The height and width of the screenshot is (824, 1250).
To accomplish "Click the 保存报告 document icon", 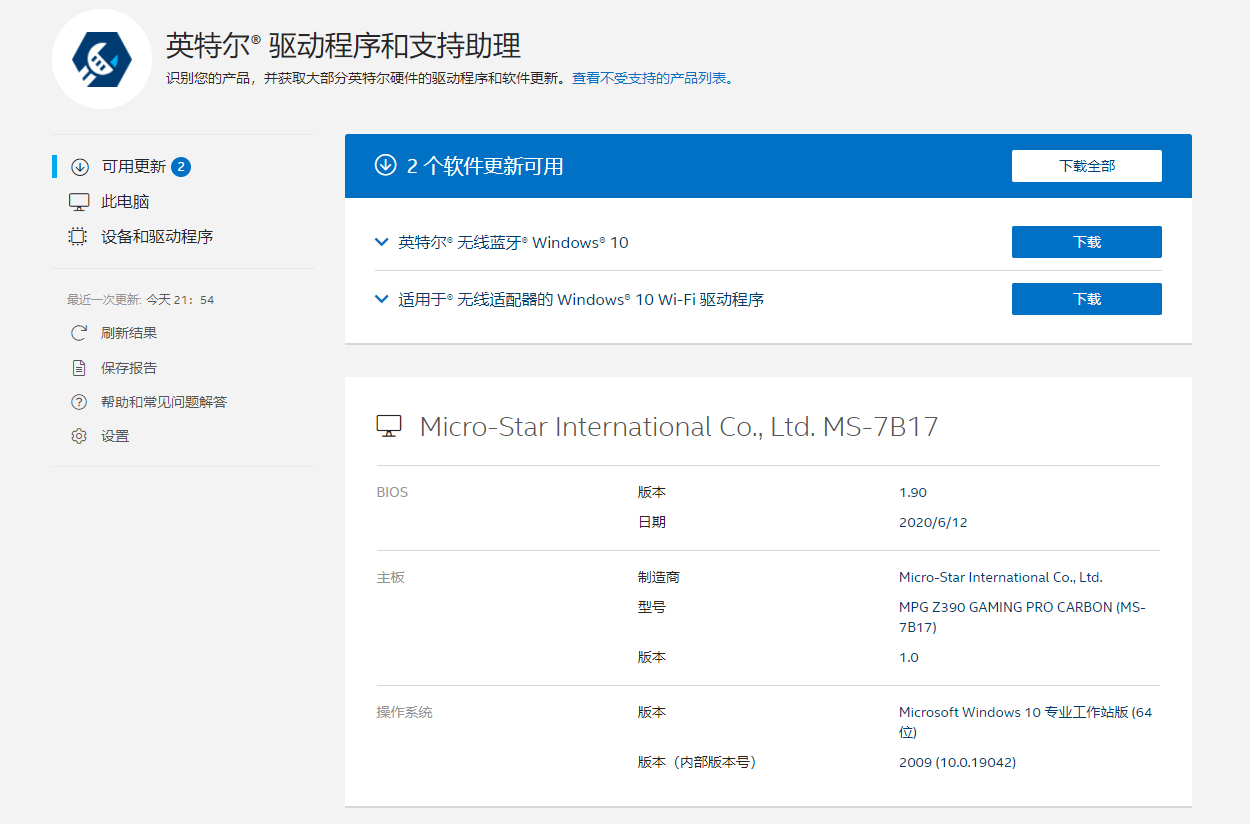I will point(79,367).
